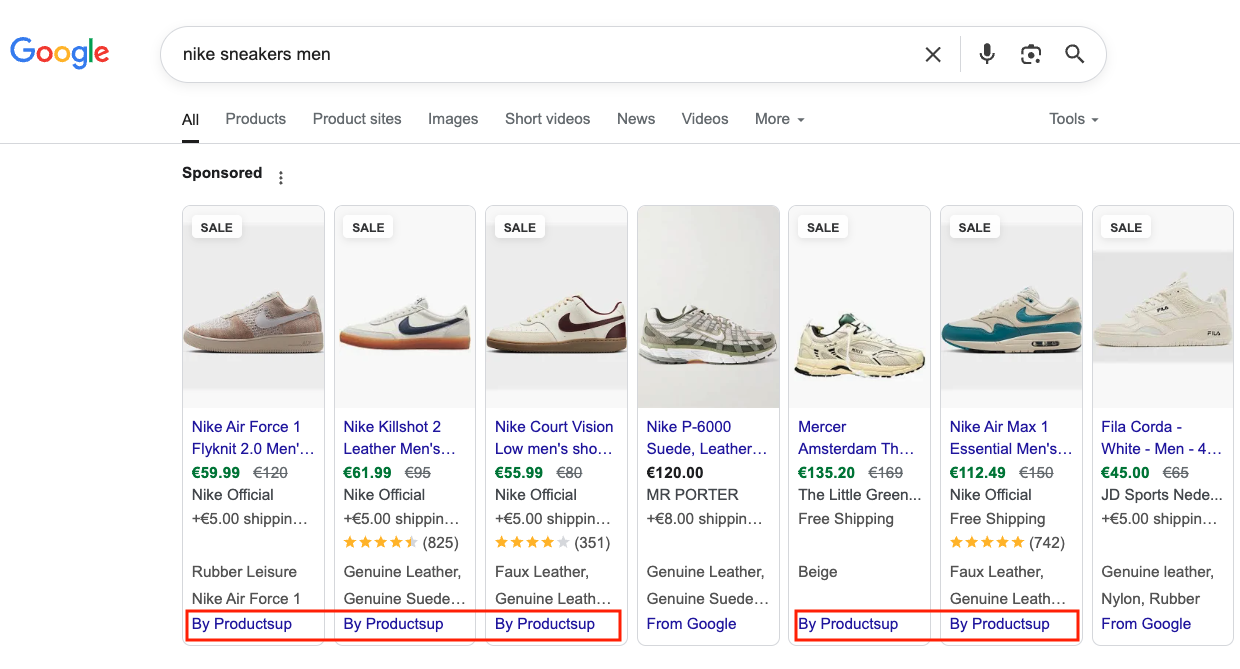The image size is (1240, 669).
Task: Start voice search with microphone icon
Action: click(987, 54)
